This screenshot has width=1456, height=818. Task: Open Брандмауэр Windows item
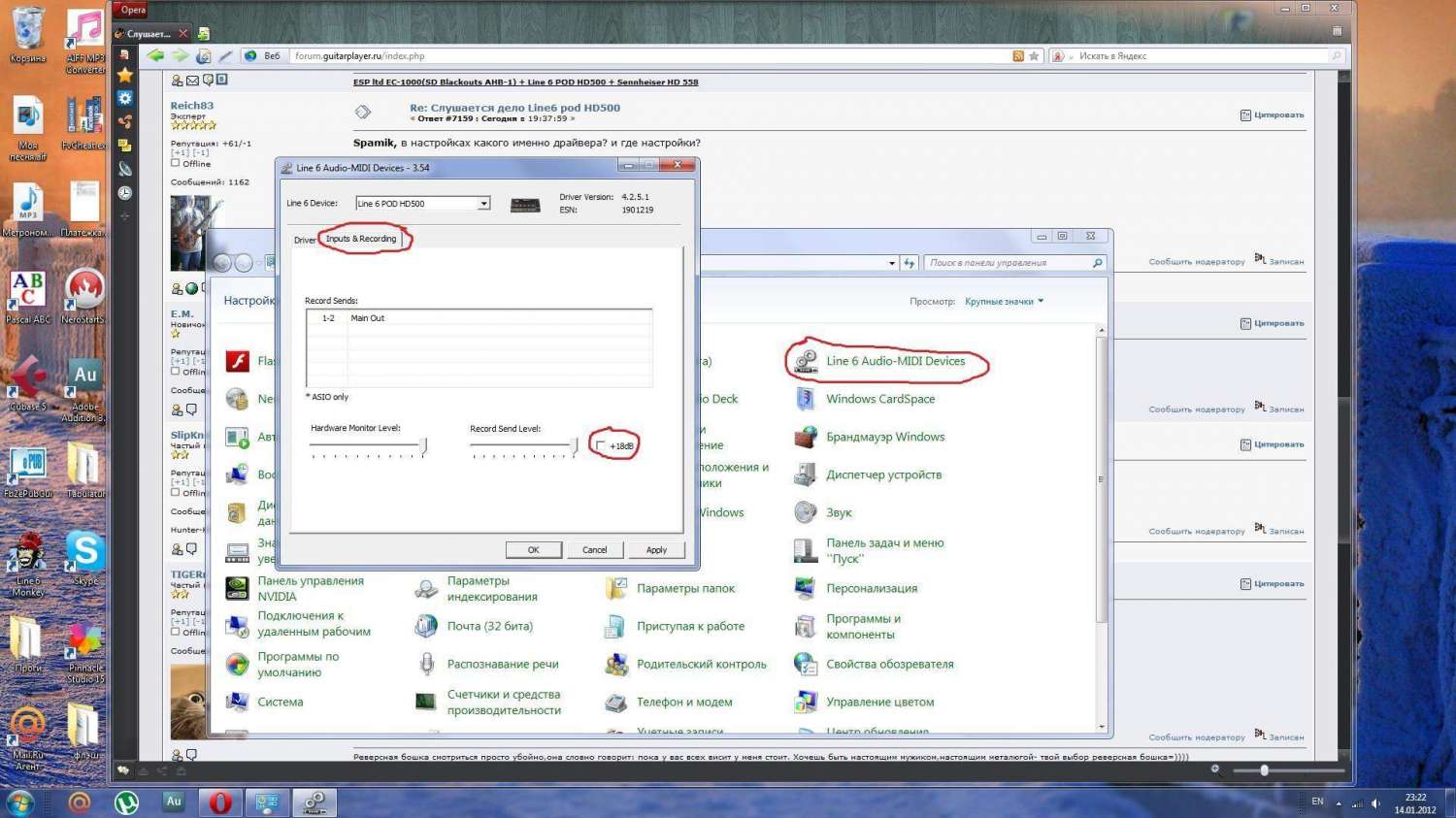(884, 437)
